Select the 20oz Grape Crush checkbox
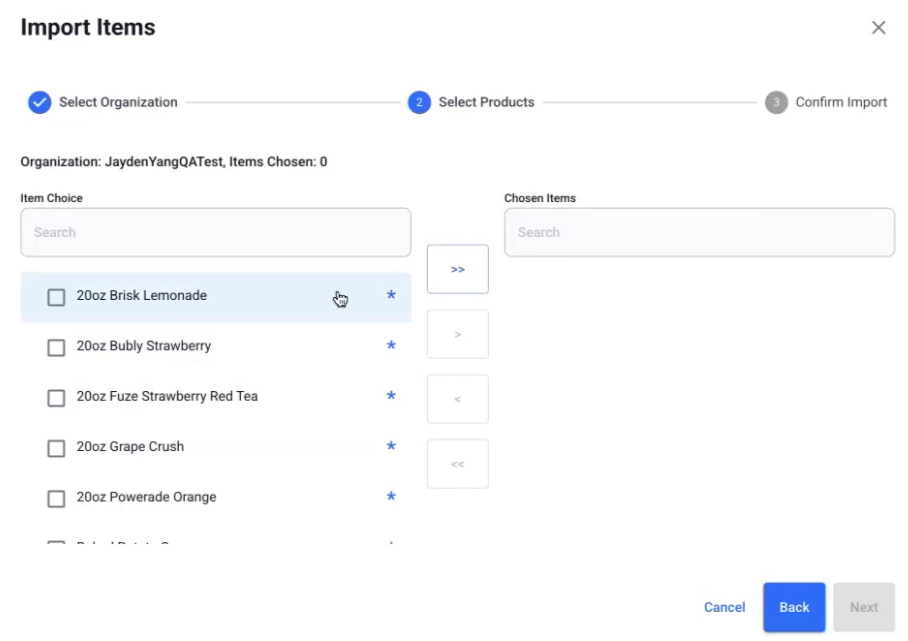This screenshot has width=908, height=641. (57, 448)
